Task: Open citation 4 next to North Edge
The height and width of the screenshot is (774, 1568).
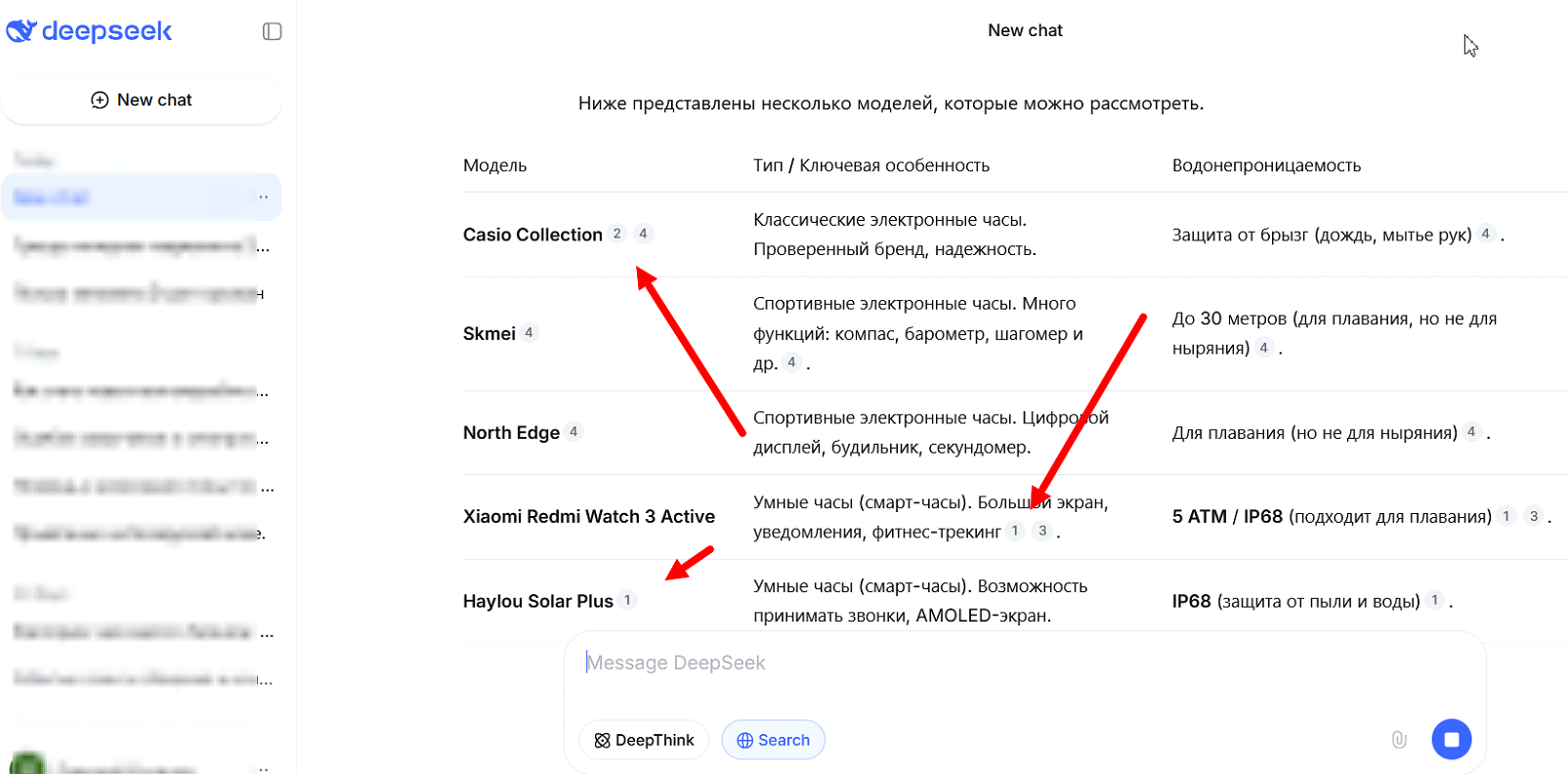Action: click(x=573, y=431)
